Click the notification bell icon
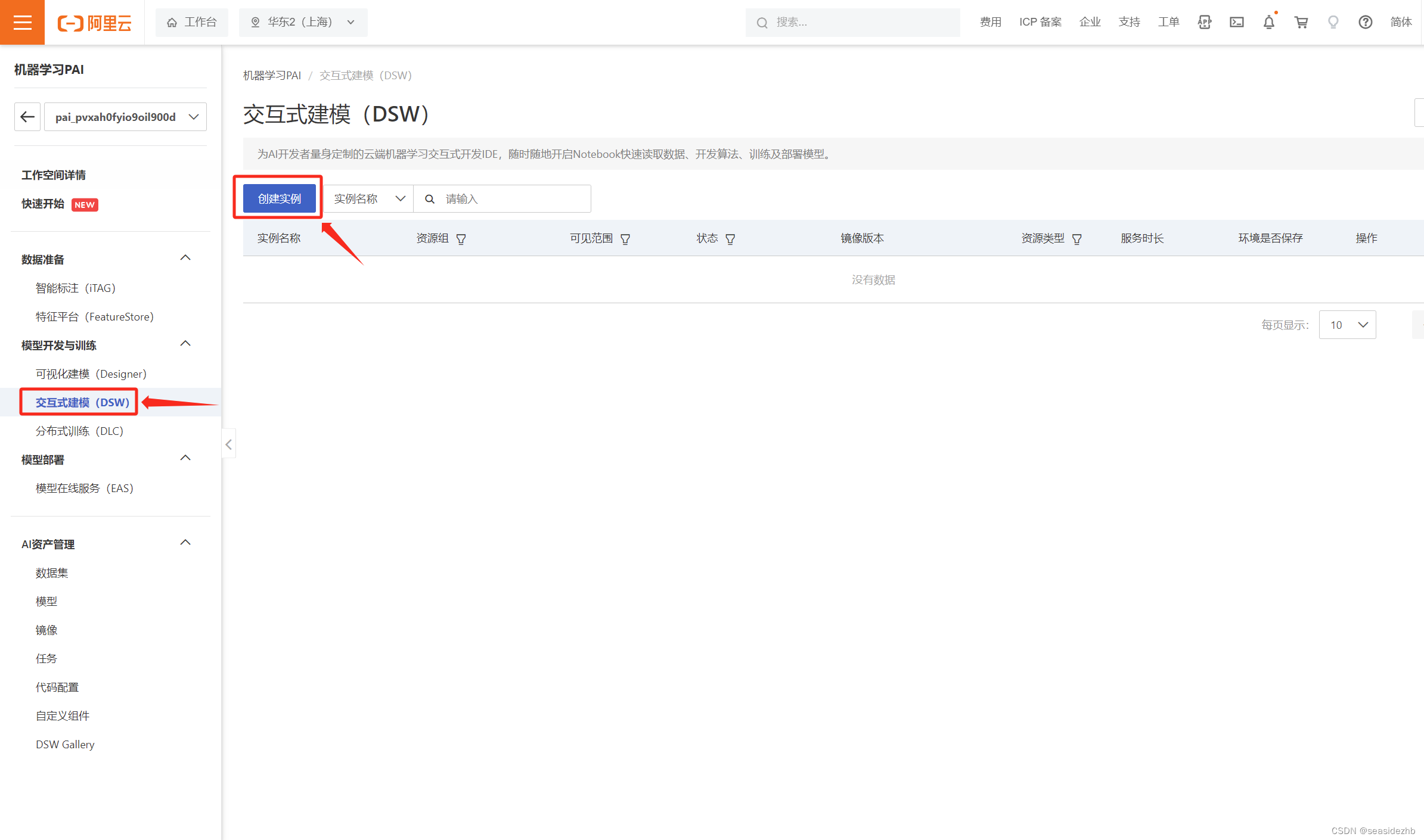1424x840 pixels. [x=1268, y=22]
